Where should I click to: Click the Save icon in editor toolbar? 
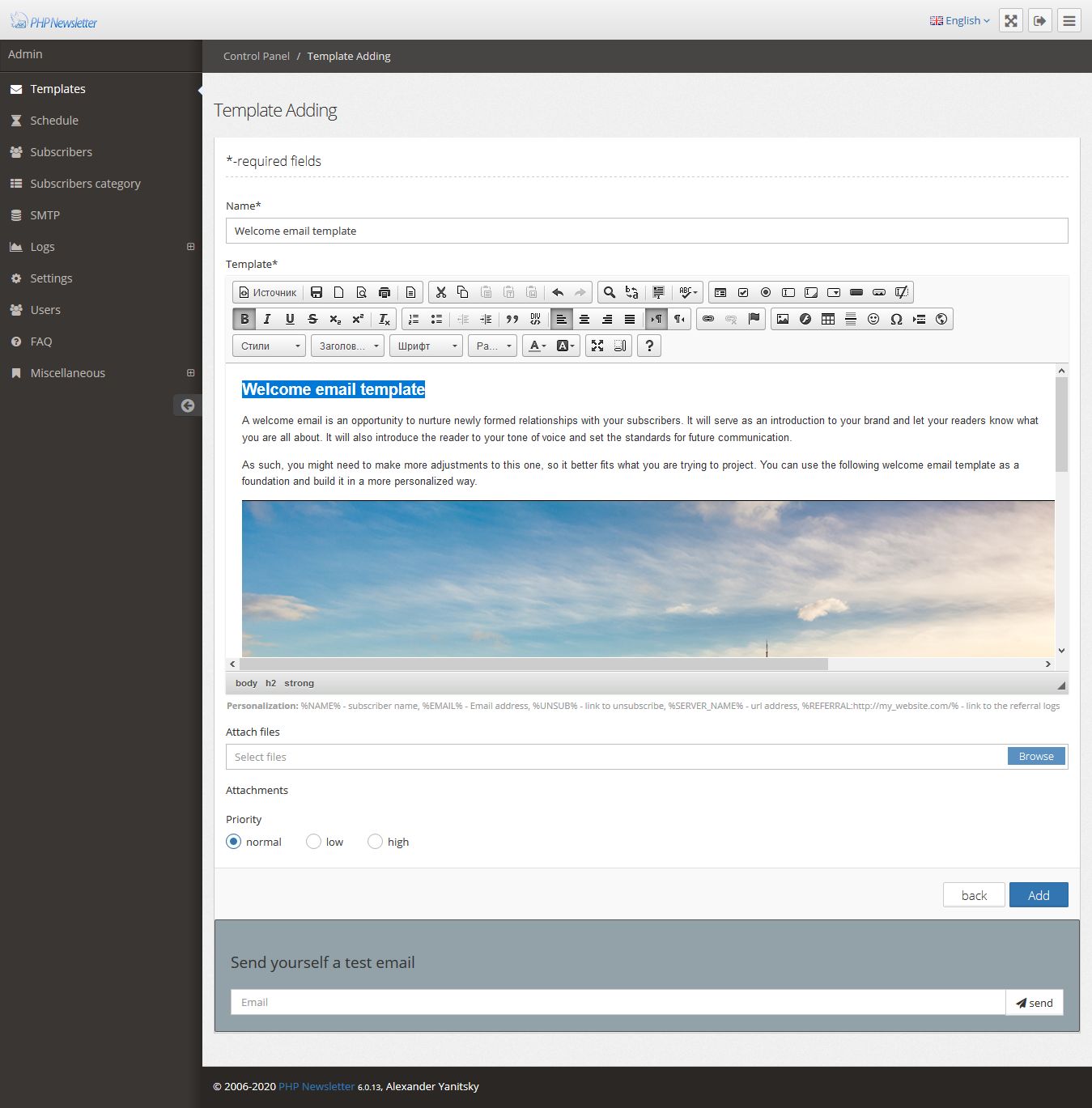[x=317, y=292]
